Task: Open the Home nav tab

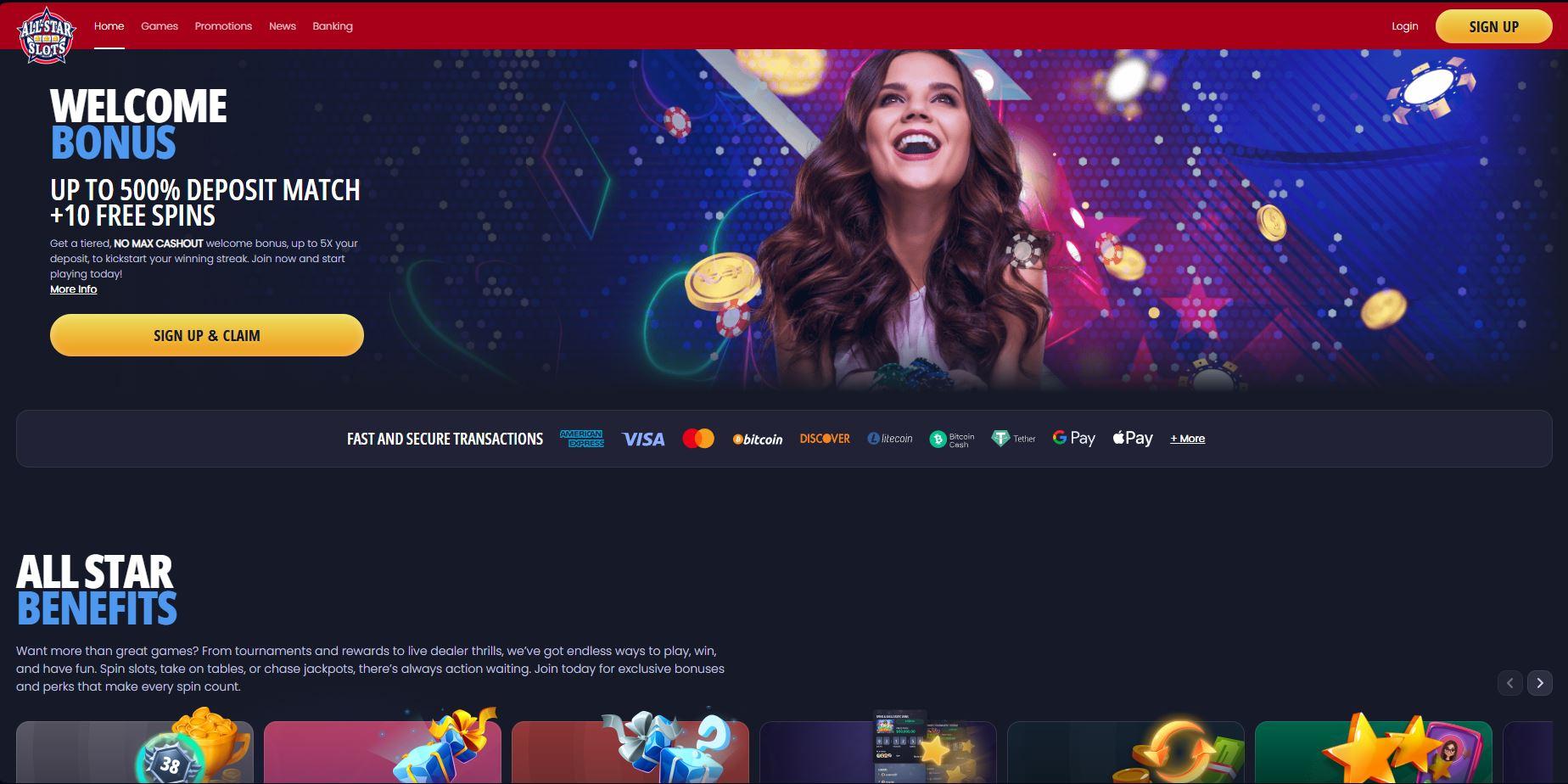Action: [x=109, y=26]
